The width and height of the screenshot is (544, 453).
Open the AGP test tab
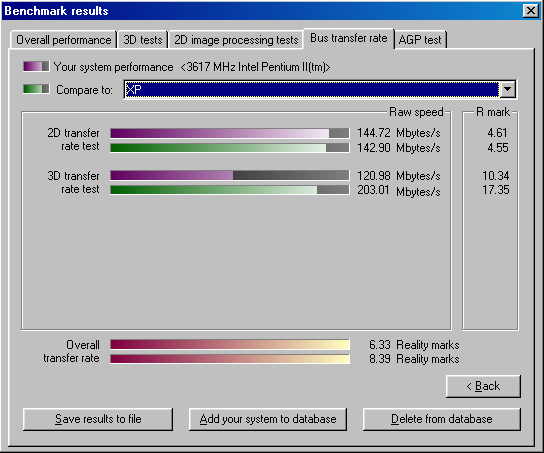420,40
